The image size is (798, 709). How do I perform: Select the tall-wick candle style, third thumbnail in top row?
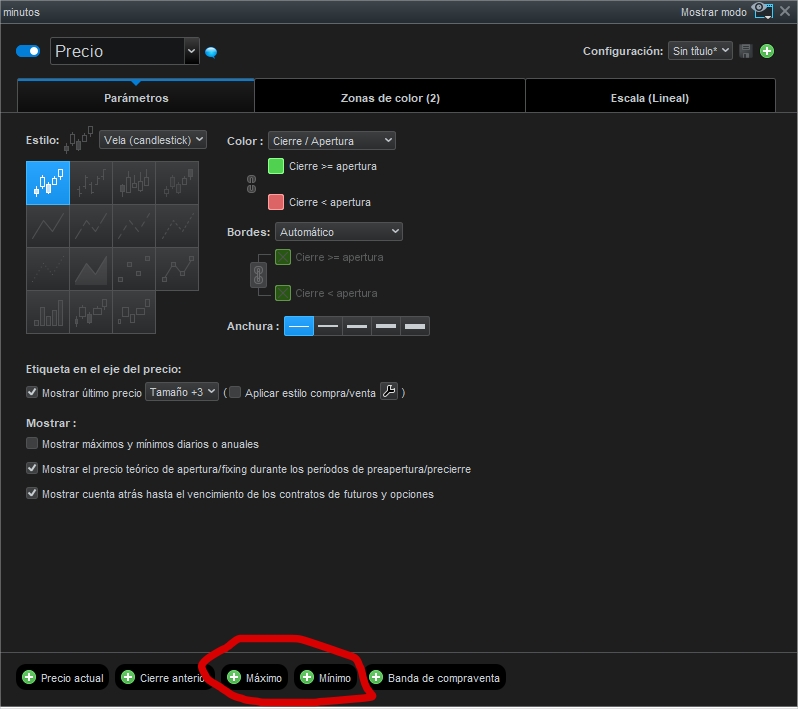134,183
